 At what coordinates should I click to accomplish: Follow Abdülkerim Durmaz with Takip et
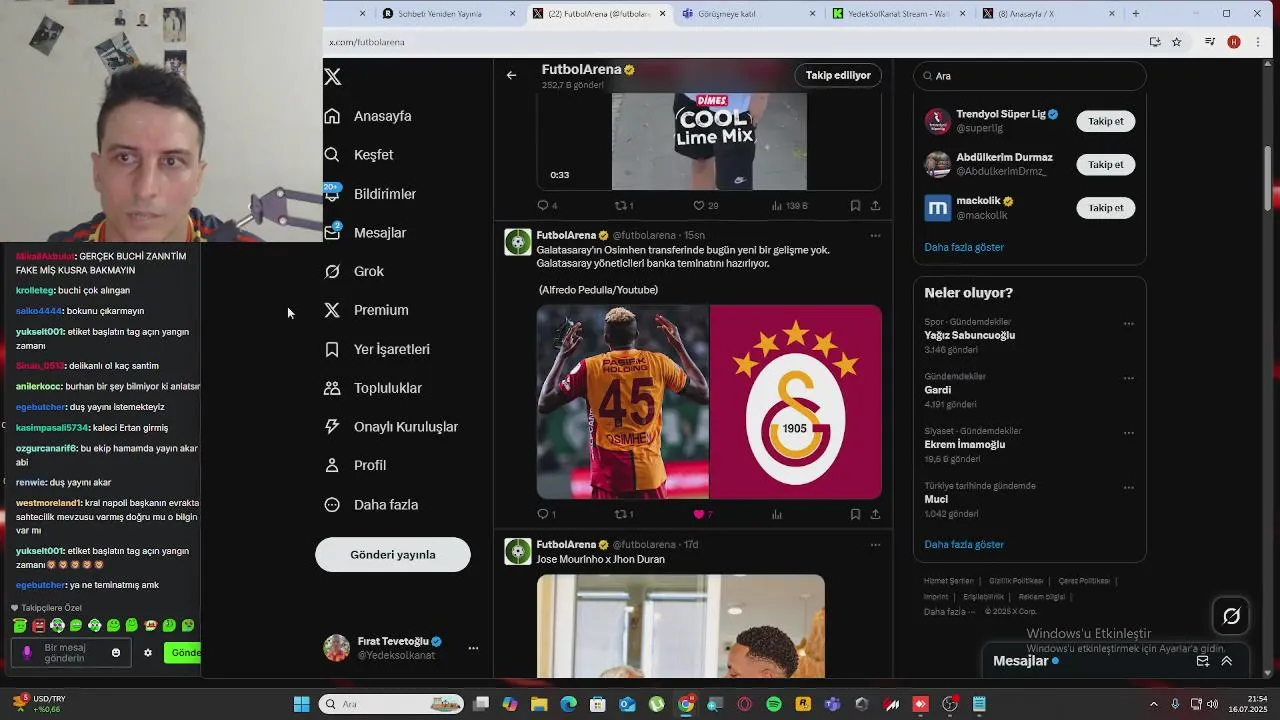[x=1105, y=164]
